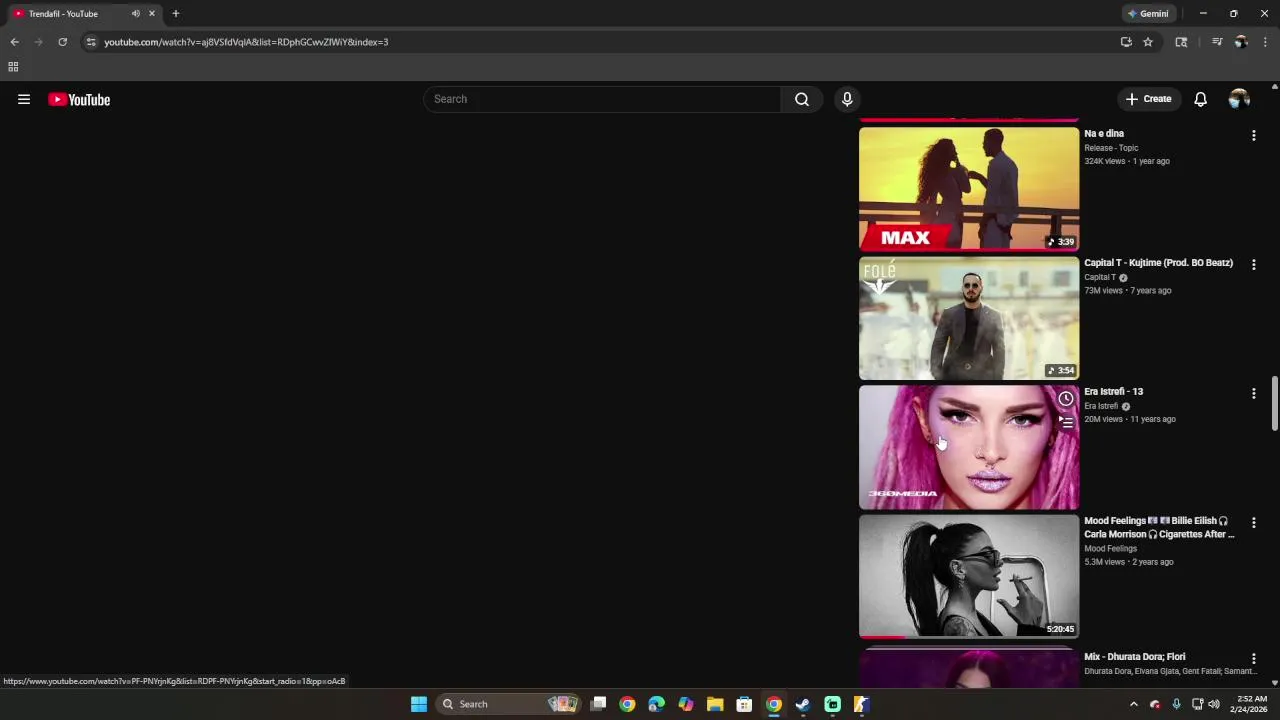Open options menu for Era Istrefi - 13
This screenshot has width=1280, height=720.
coord(1253,393)
